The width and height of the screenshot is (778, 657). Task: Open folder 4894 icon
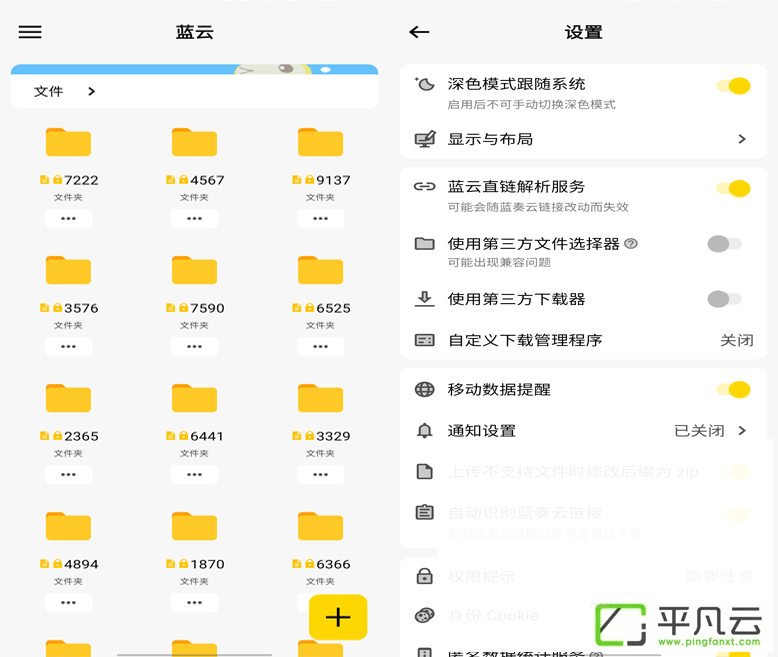(x=68, y=526)
